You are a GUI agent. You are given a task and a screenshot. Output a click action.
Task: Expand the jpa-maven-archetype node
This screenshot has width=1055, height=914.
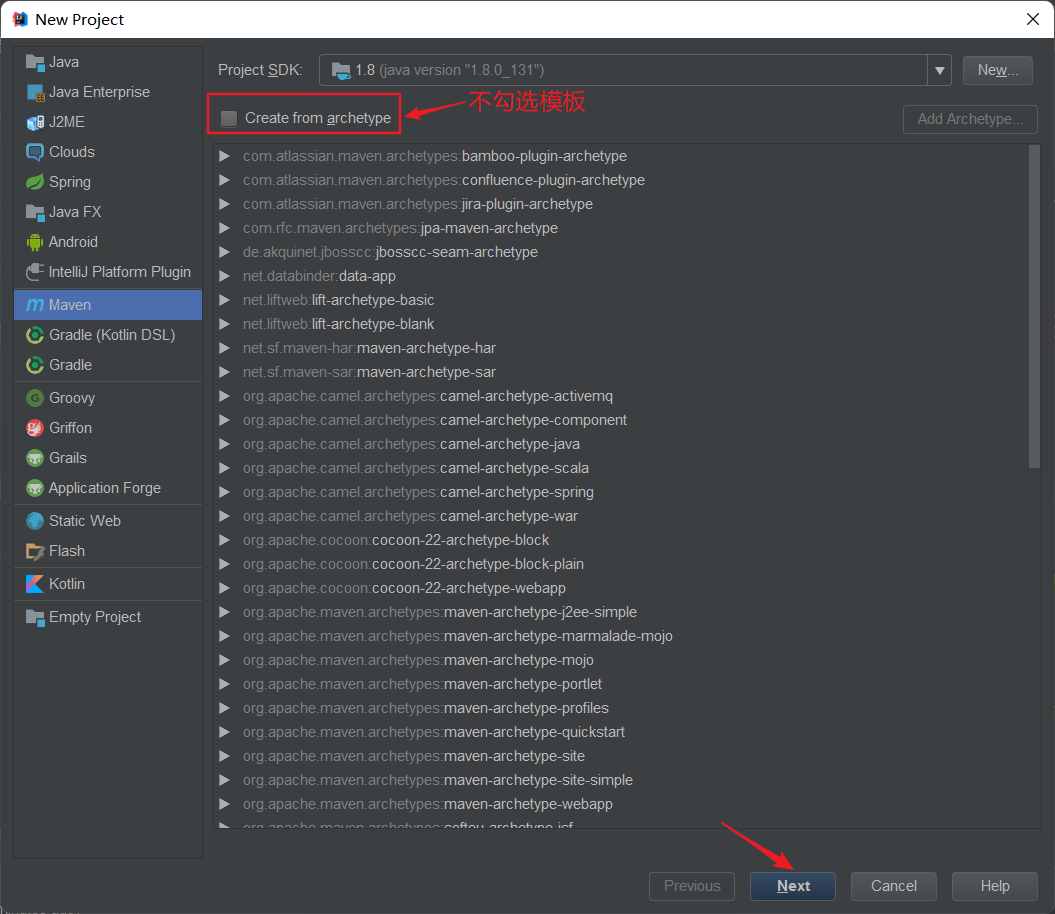pyautogui.click(x=225, y=228)
